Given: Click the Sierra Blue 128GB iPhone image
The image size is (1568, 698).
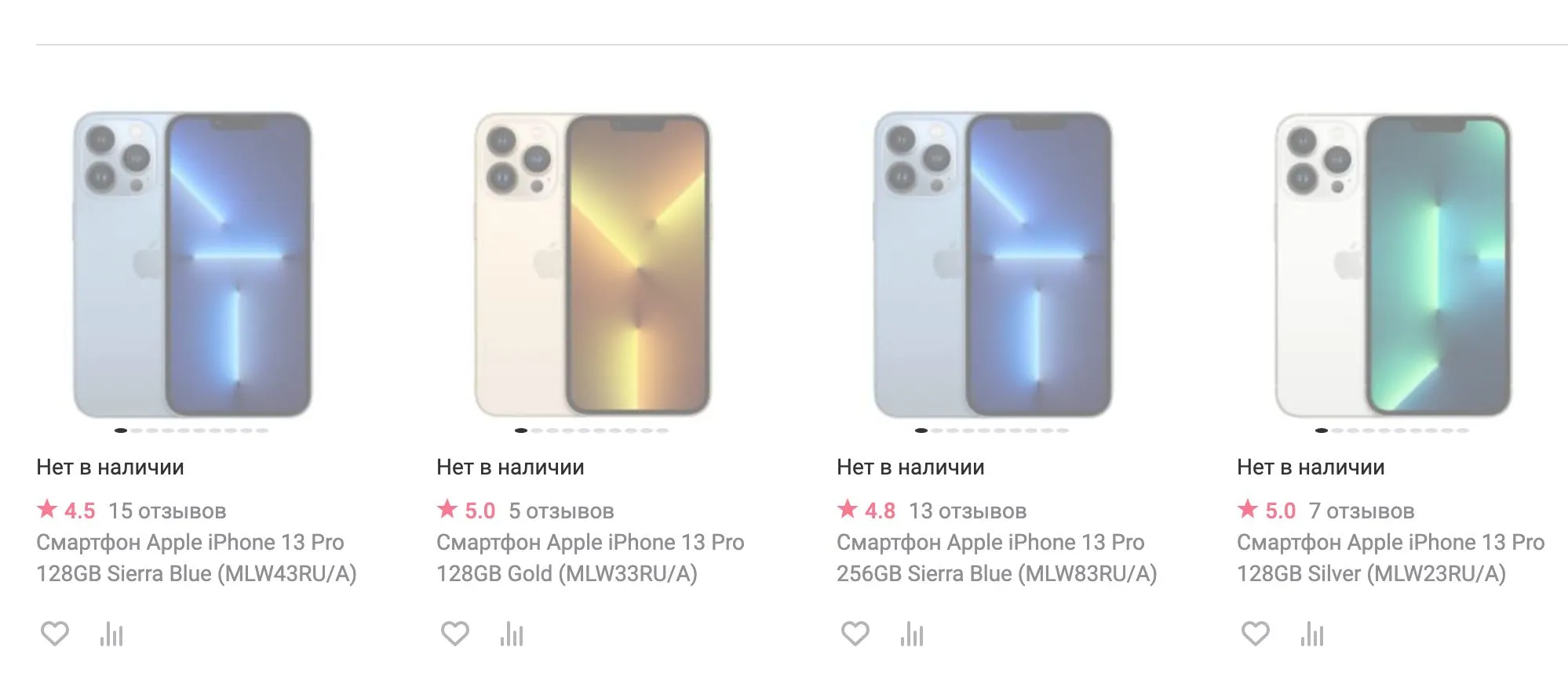Looking at the screenshot, I should pyautogui.click(x=193, y=264).
